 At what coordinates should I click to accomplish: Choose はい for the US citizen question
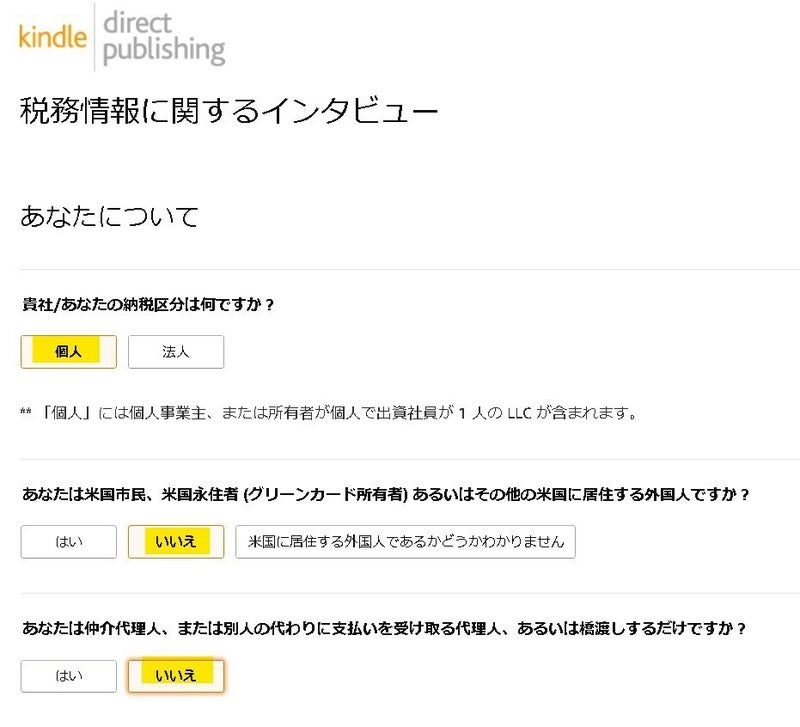pos(68,542)
